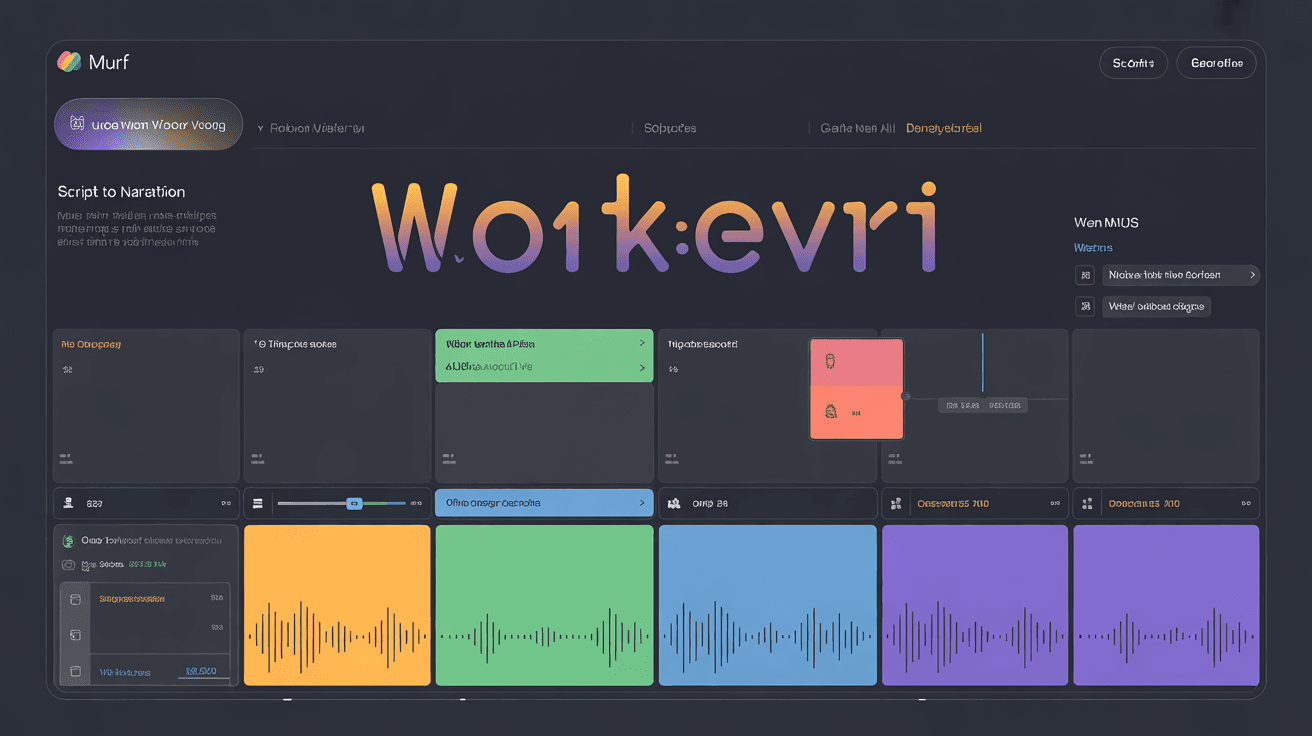Click the square icon beside the first Wen MIUS row
This screenshot has height=736, width=1312.
[1084, 275]
